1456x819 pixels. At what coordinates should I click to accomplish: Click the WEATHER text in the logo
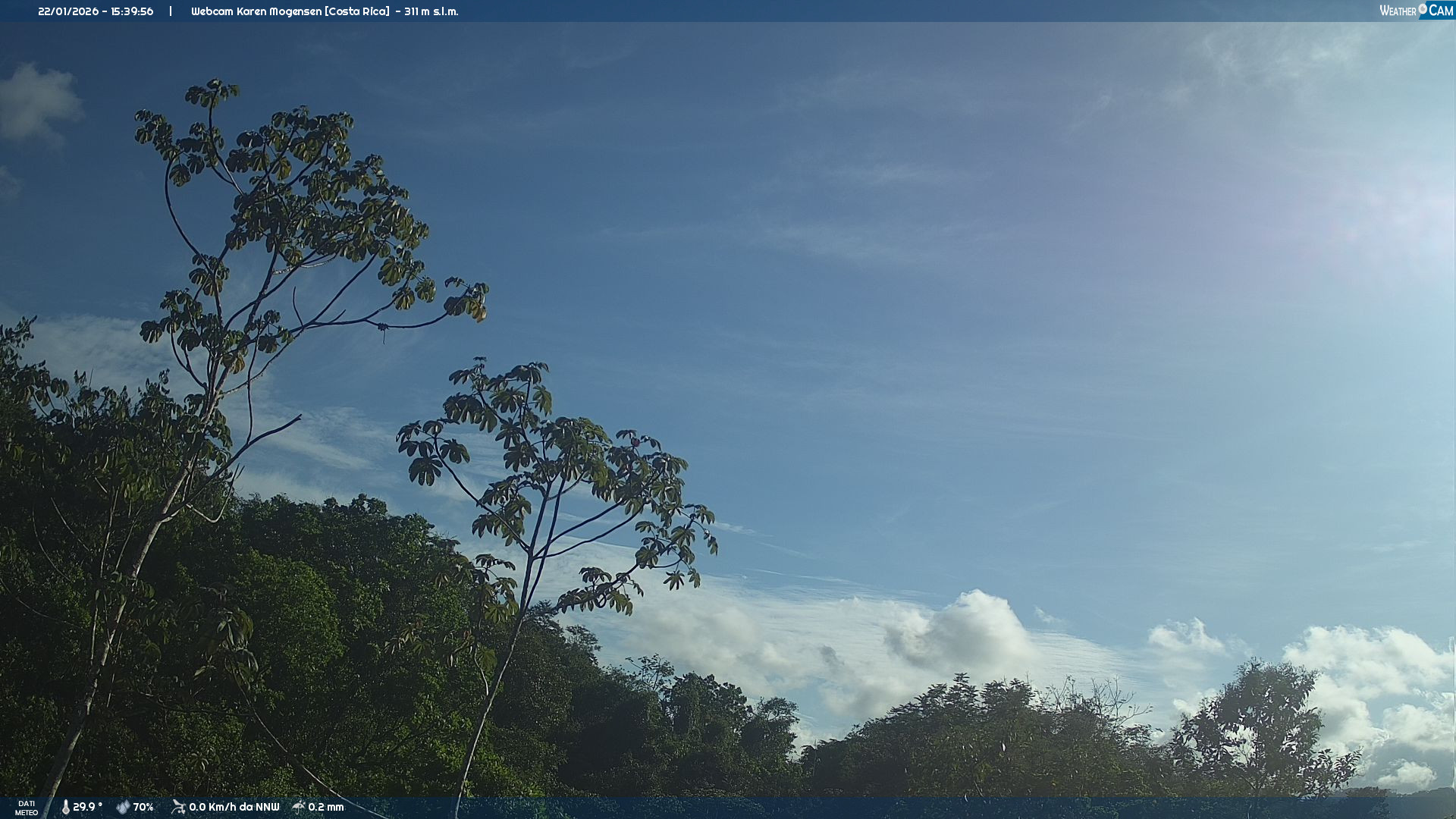coord(1398,11)
